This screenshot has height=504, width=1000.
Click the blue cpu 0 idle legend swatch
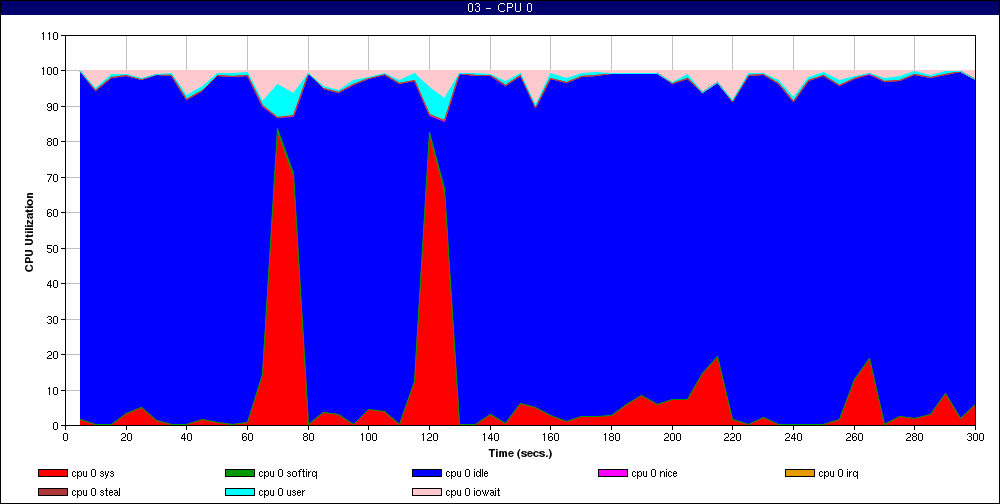427,473
